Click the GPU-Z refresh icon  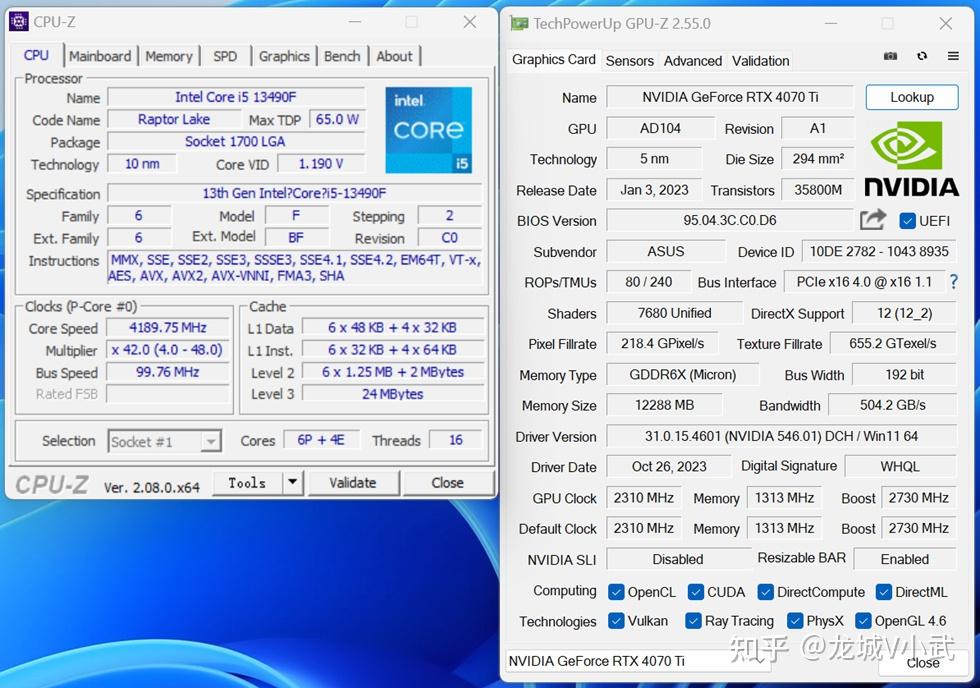[x=922, y=56]
